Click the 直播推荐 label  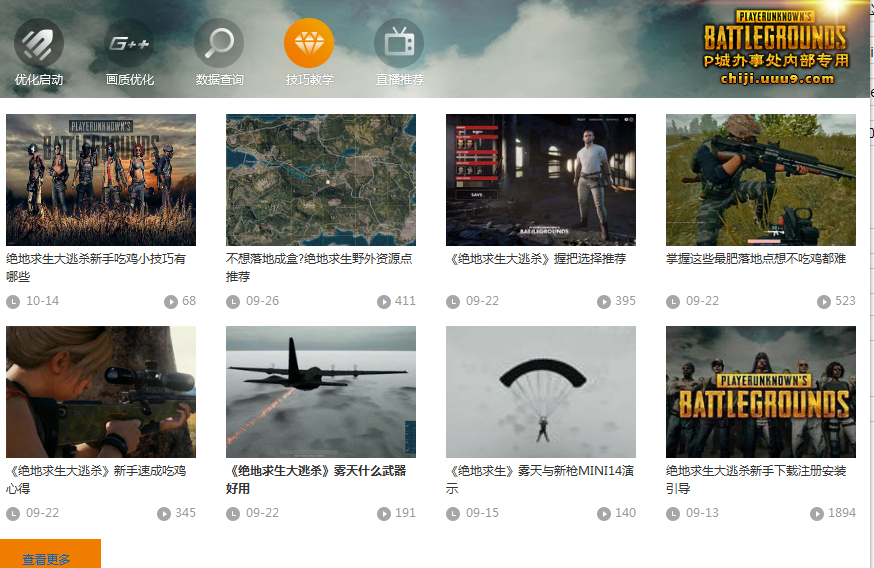400,80
